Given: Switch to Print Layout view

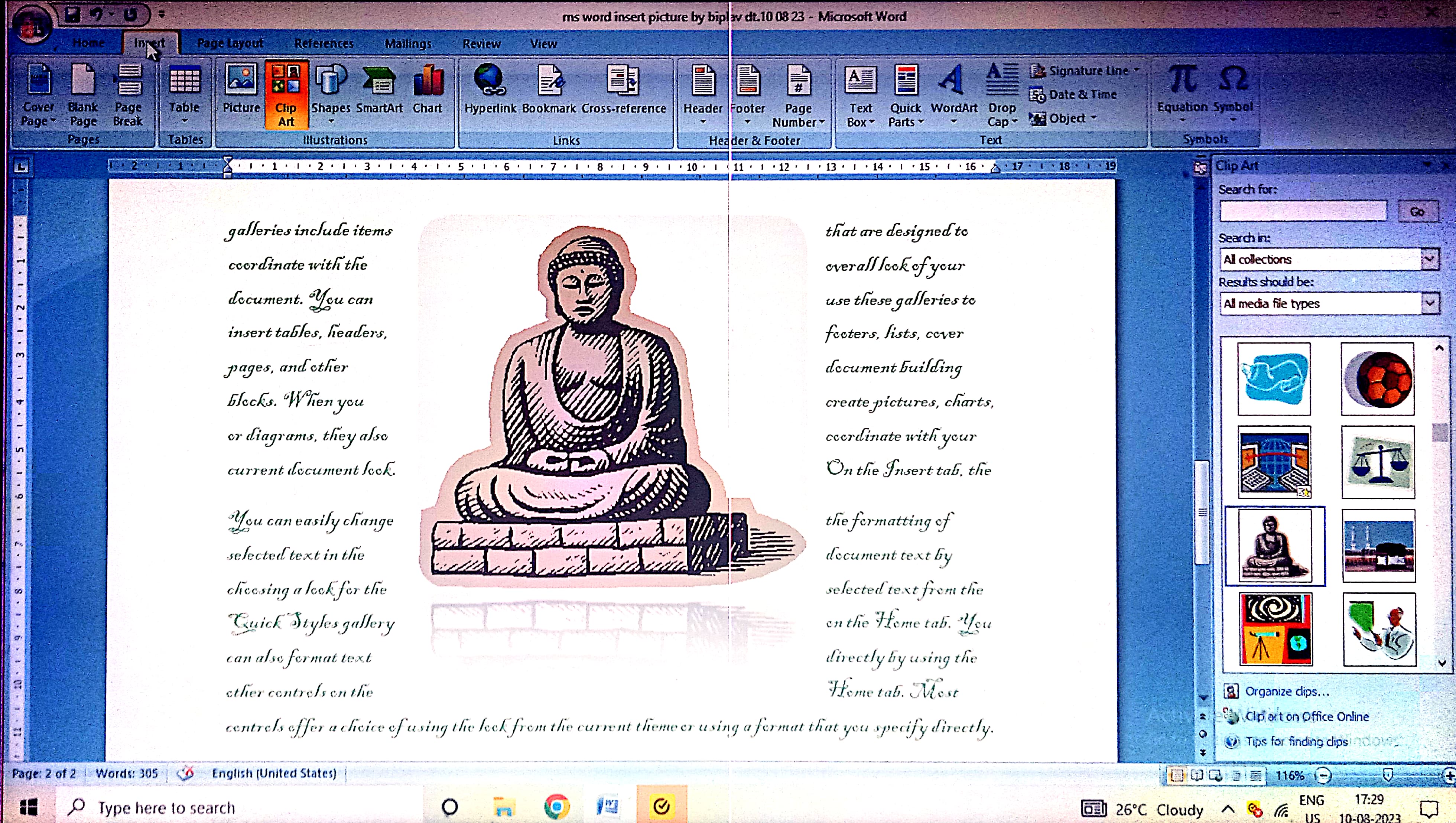Looking at the screenshot, I should click(1177, 775).
